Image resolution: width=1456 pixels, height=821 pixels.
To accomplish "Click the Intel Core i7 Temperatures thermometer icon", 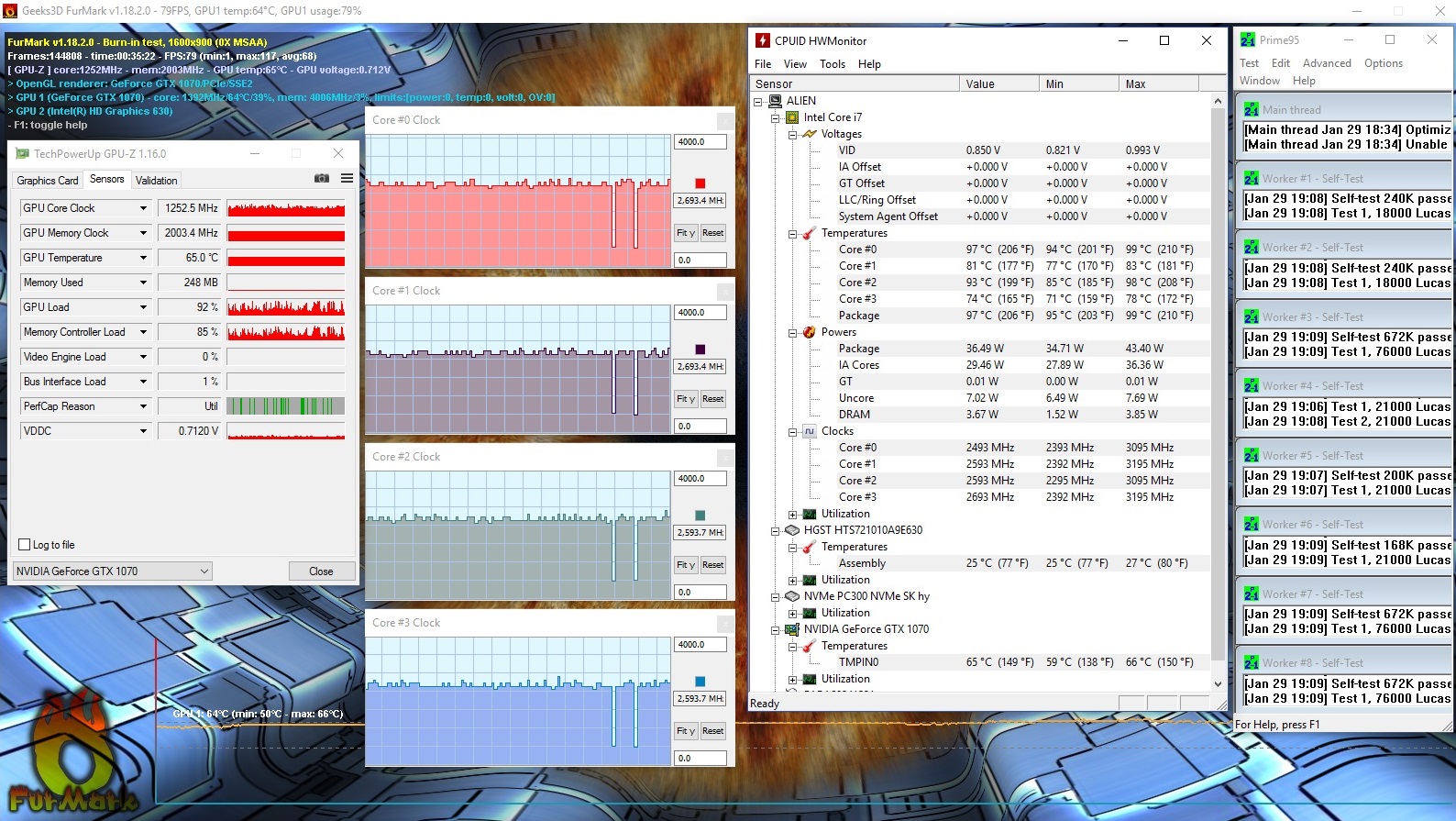I will [810, 233].
